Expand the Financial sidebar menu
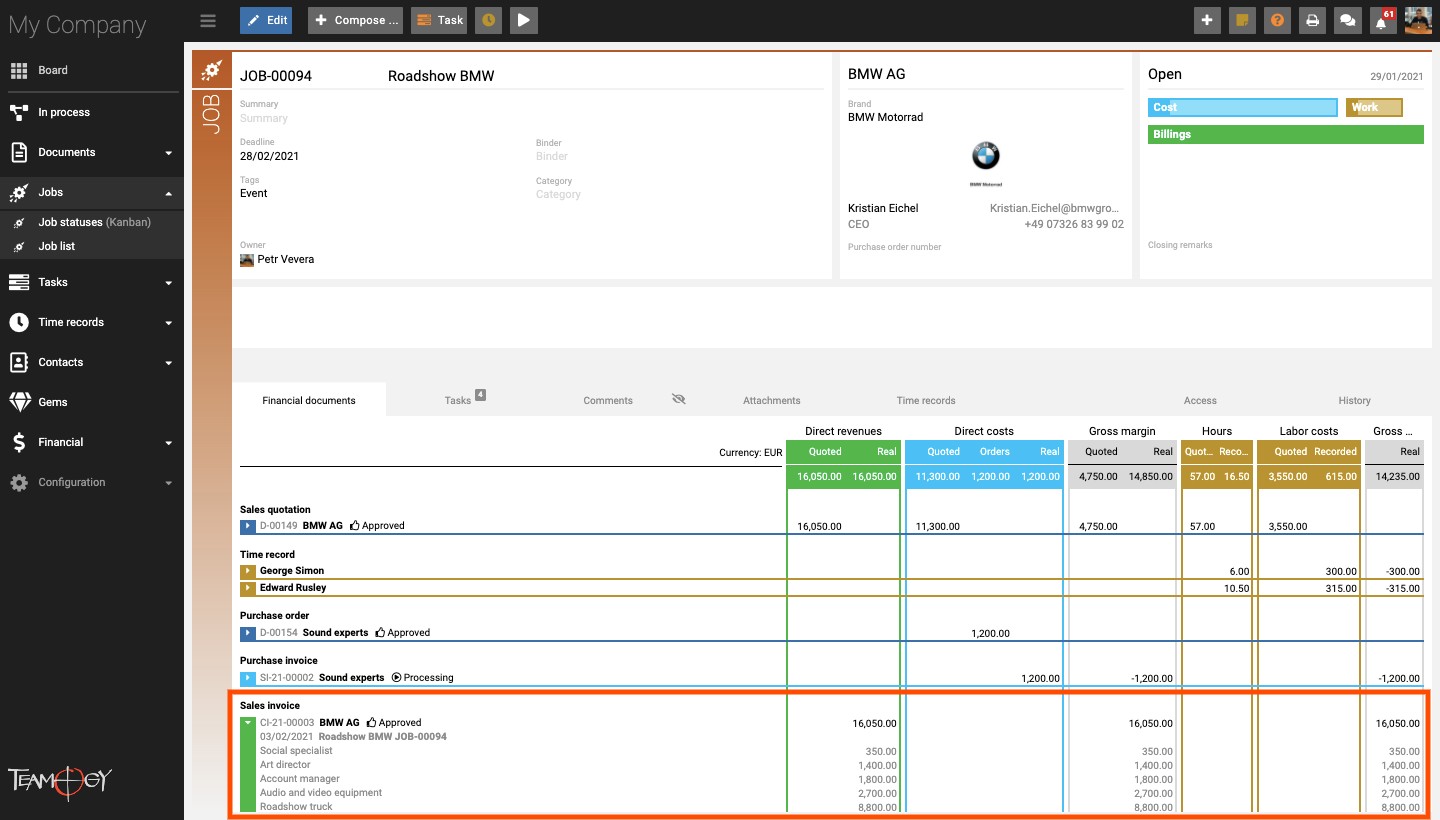The height and width of the screenshot is (820, 1440). pos(92,442)
